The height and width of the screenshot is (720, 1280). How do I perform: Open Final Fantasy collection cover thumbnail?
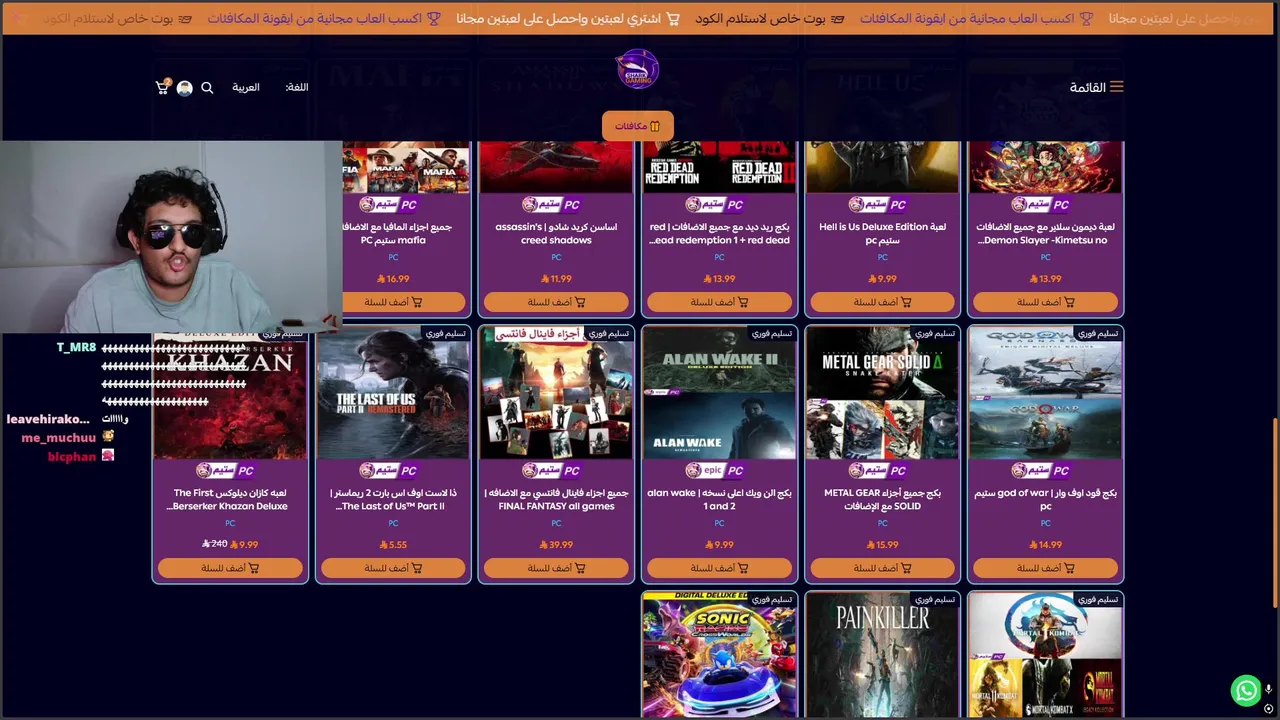click(x=556, y=393)
